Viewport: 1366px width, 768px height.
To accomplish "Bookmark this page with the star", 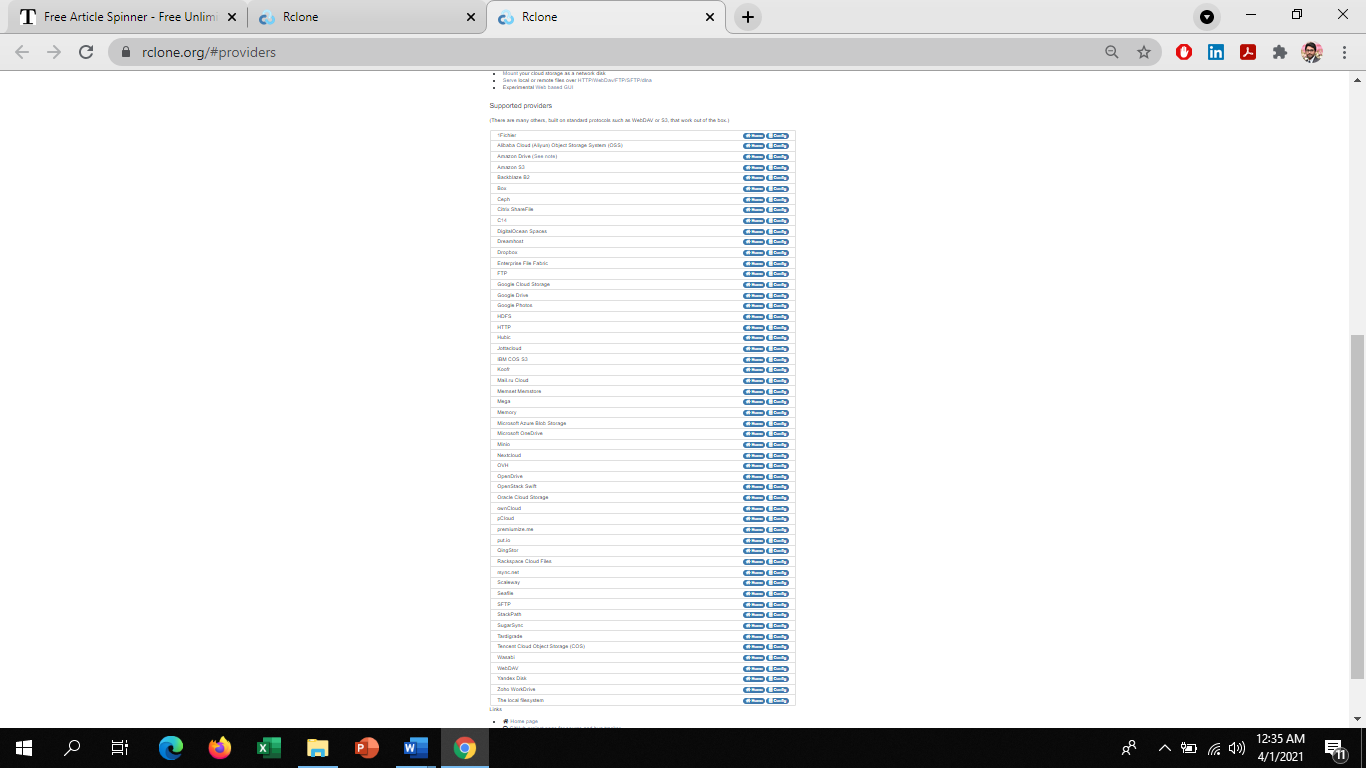I will (x=1144, y=52).
